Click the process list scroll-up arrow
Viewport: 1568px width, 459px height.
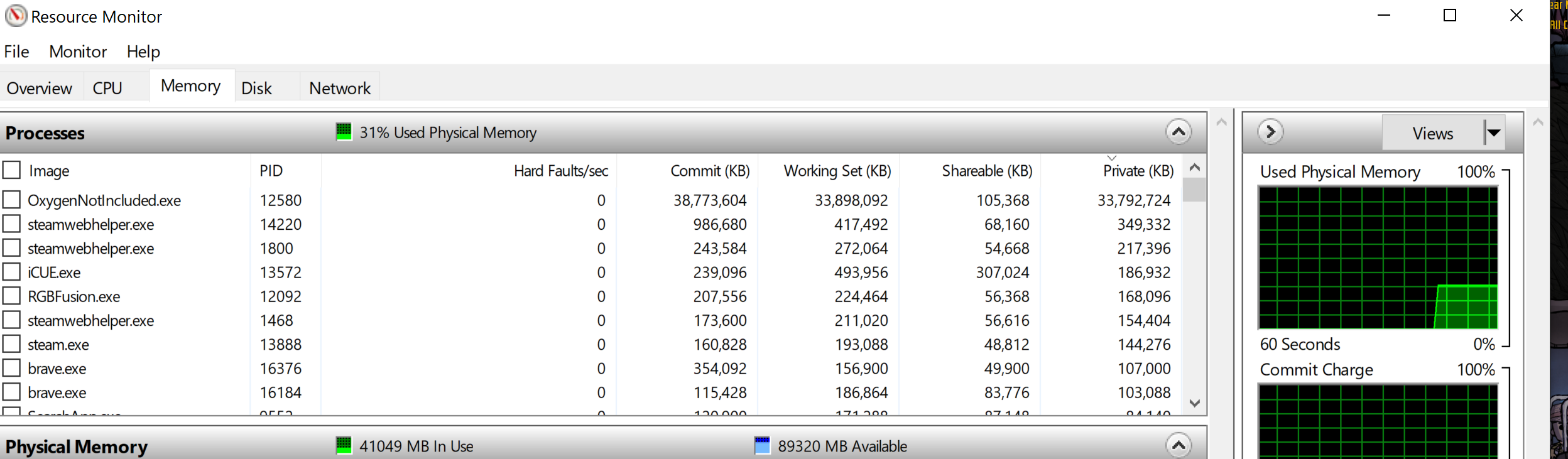[x=1195, y=167]
